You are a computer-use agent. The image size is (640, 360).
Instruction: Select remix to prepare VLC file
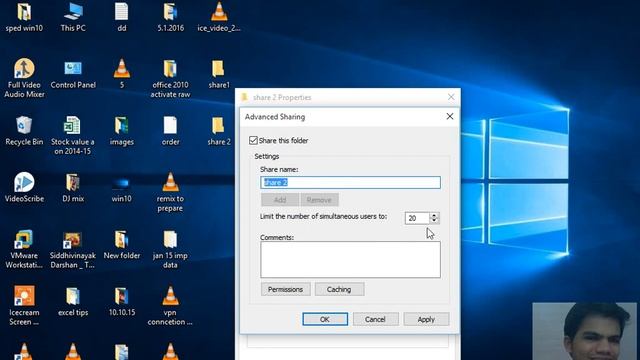[x=170, y=192]
